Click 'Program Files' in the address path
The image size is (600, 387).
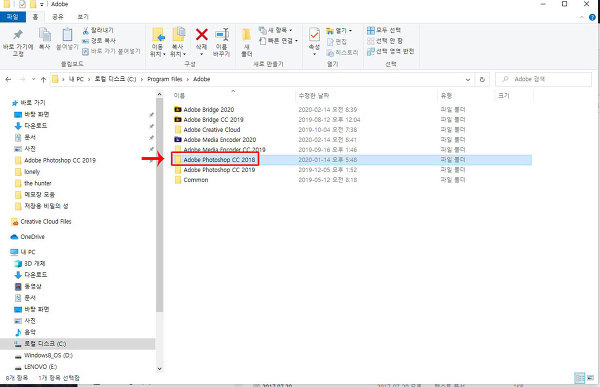[x=165, y=79]
